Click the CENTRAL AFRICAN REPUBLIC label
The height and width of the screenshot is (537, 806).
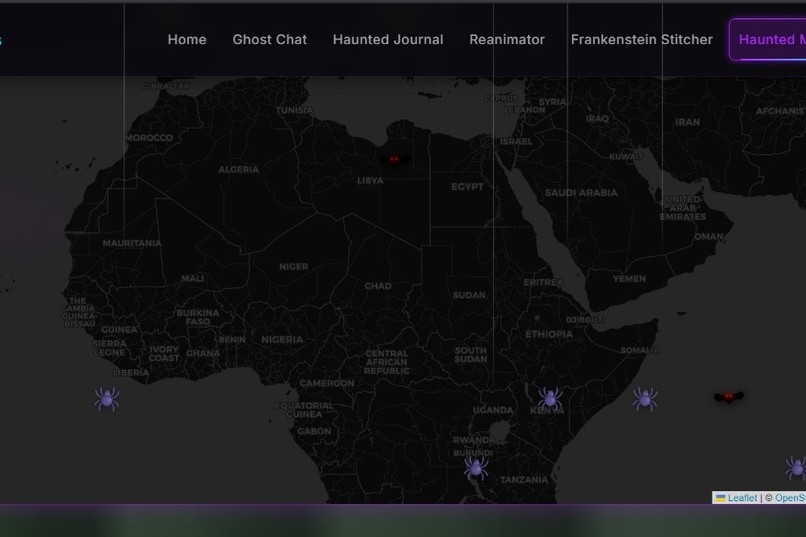pos(387,362)
